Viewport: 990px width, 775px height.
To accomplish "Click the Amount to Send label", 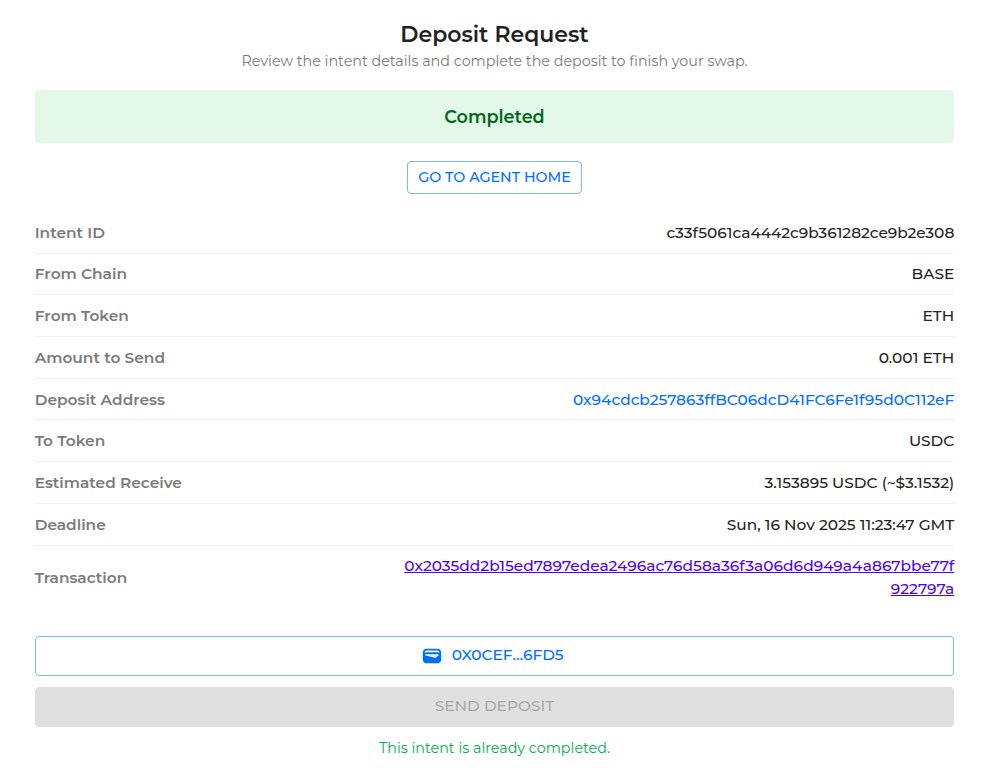I will click(x=100, y=358).
